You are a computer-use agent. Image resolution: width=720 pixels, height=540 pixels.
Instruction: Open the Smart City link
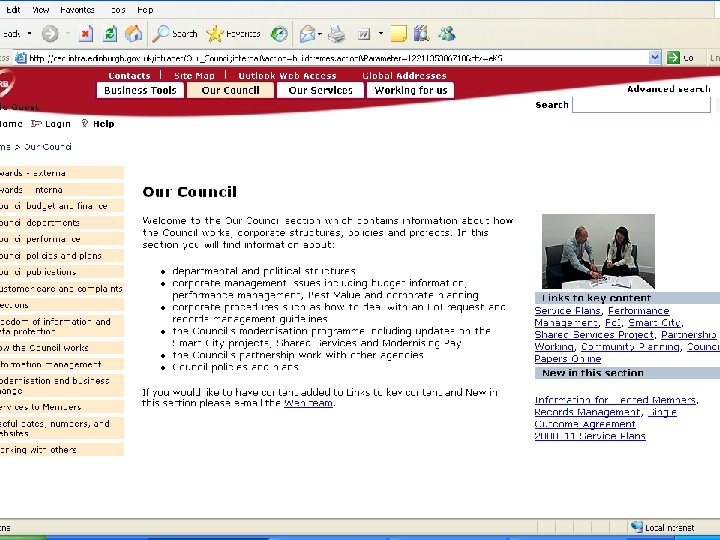[654, 323]
